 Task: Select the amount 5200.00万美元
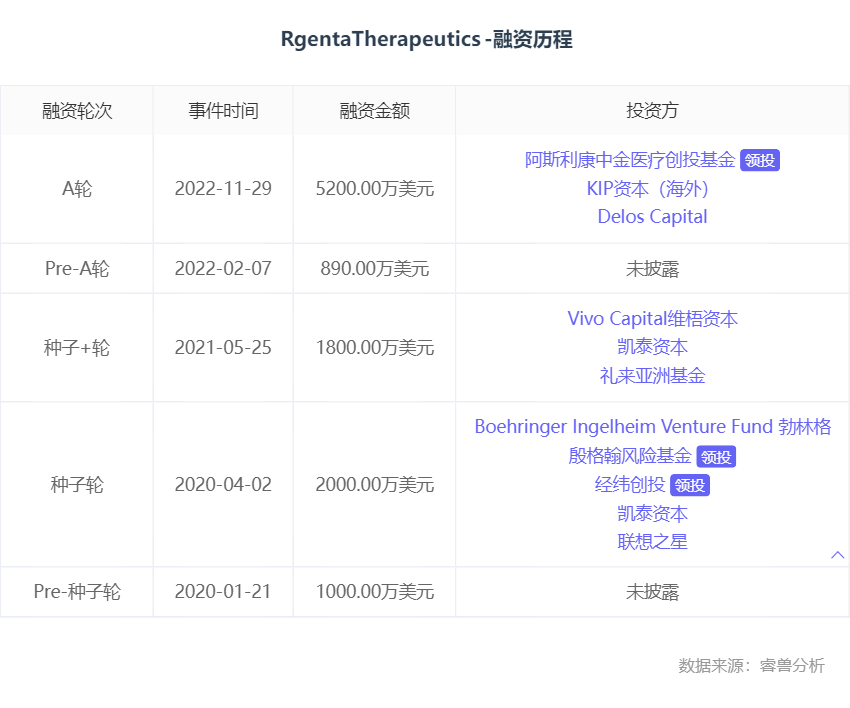[x=375, y=189]
